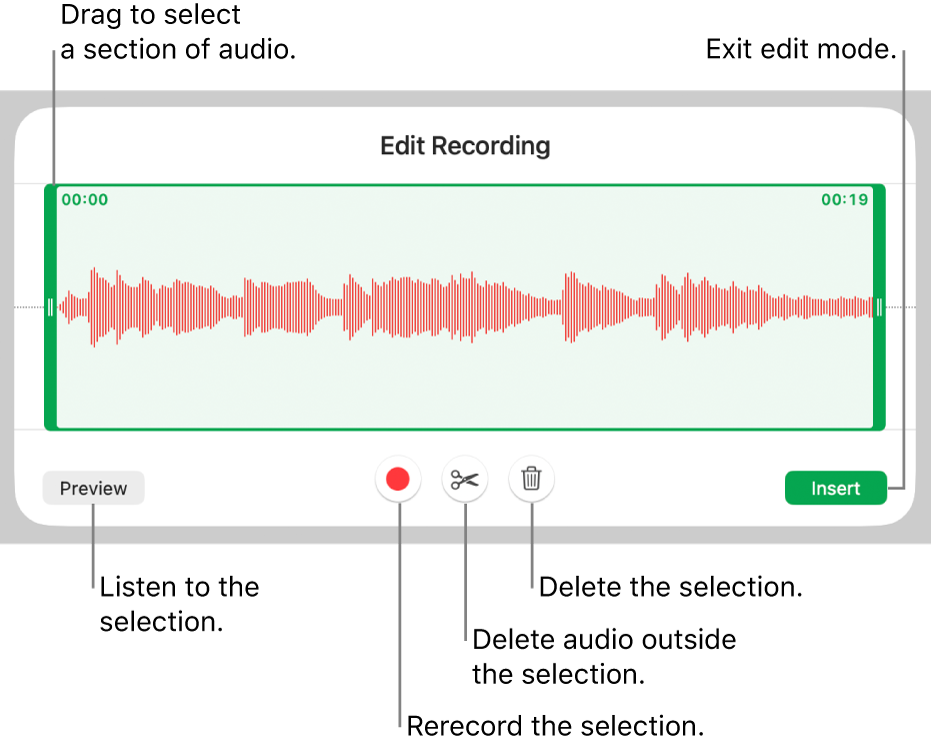Click the 00:19 duration timestamp
Viewport: 931px width, 745px height.
845,199
